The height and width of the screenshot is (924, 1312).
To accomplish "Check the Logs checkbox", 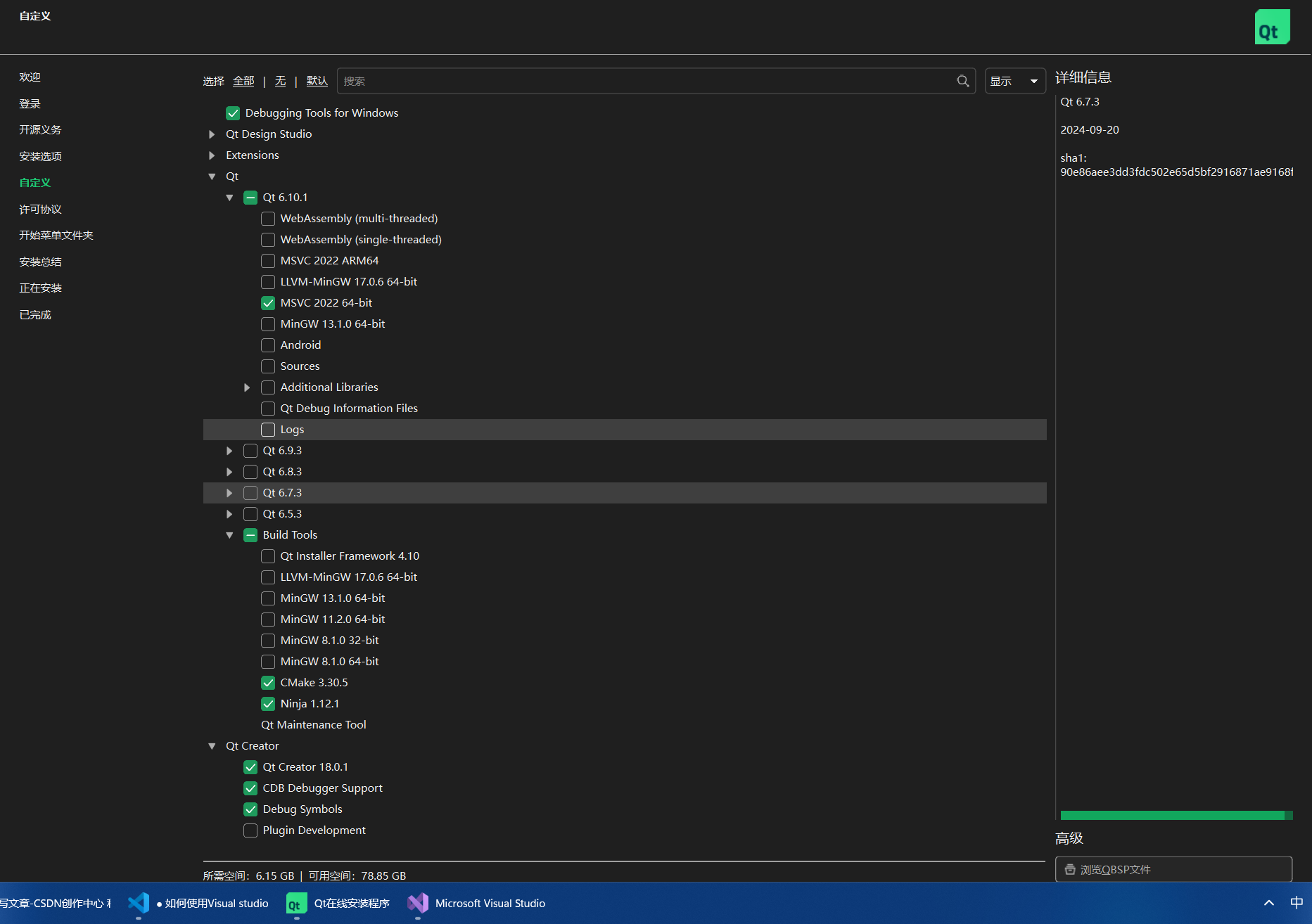I will [268, 430].
